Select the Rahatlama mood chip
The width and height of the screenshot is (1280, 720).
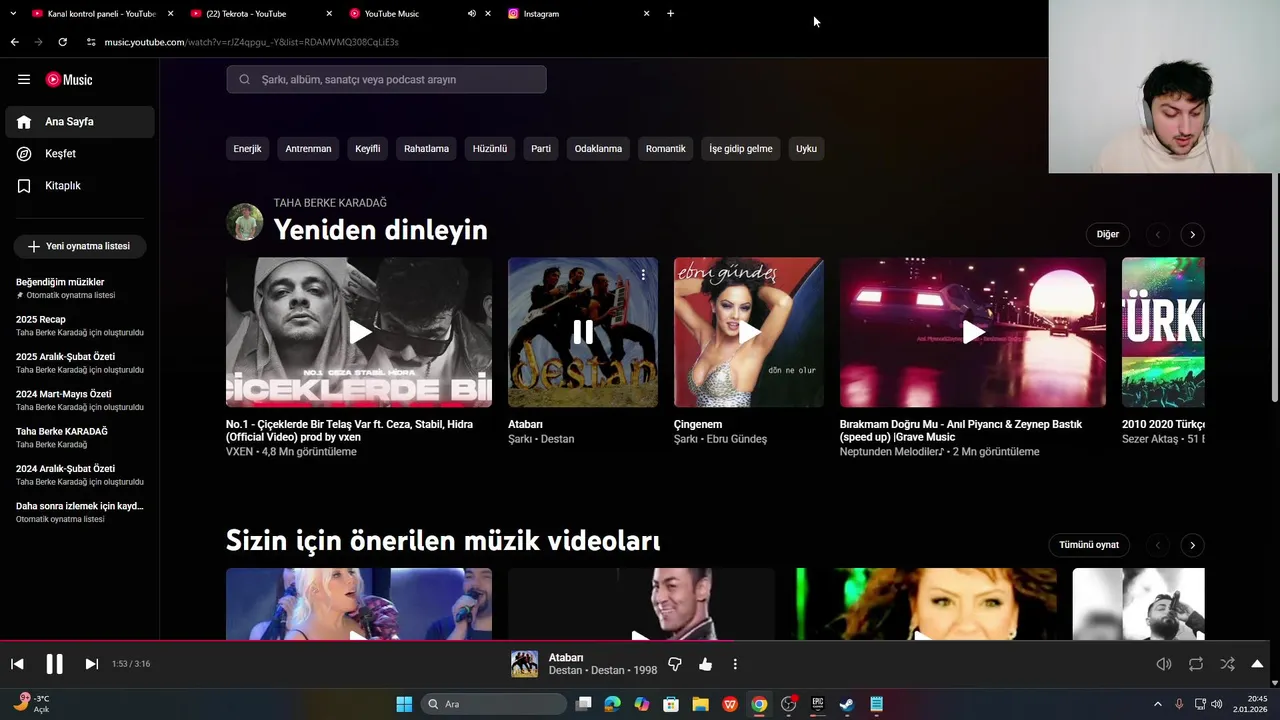(x=426, y=148)
